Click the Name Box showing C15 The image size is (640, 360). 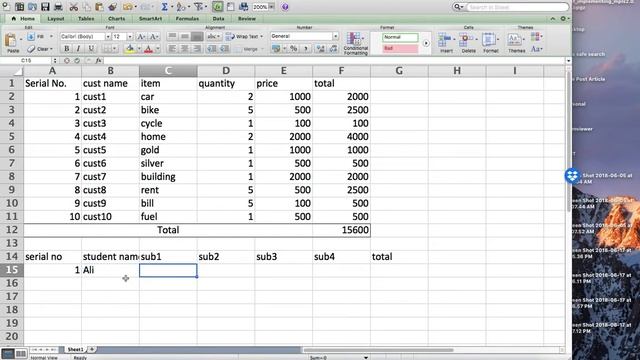point(26,60)
